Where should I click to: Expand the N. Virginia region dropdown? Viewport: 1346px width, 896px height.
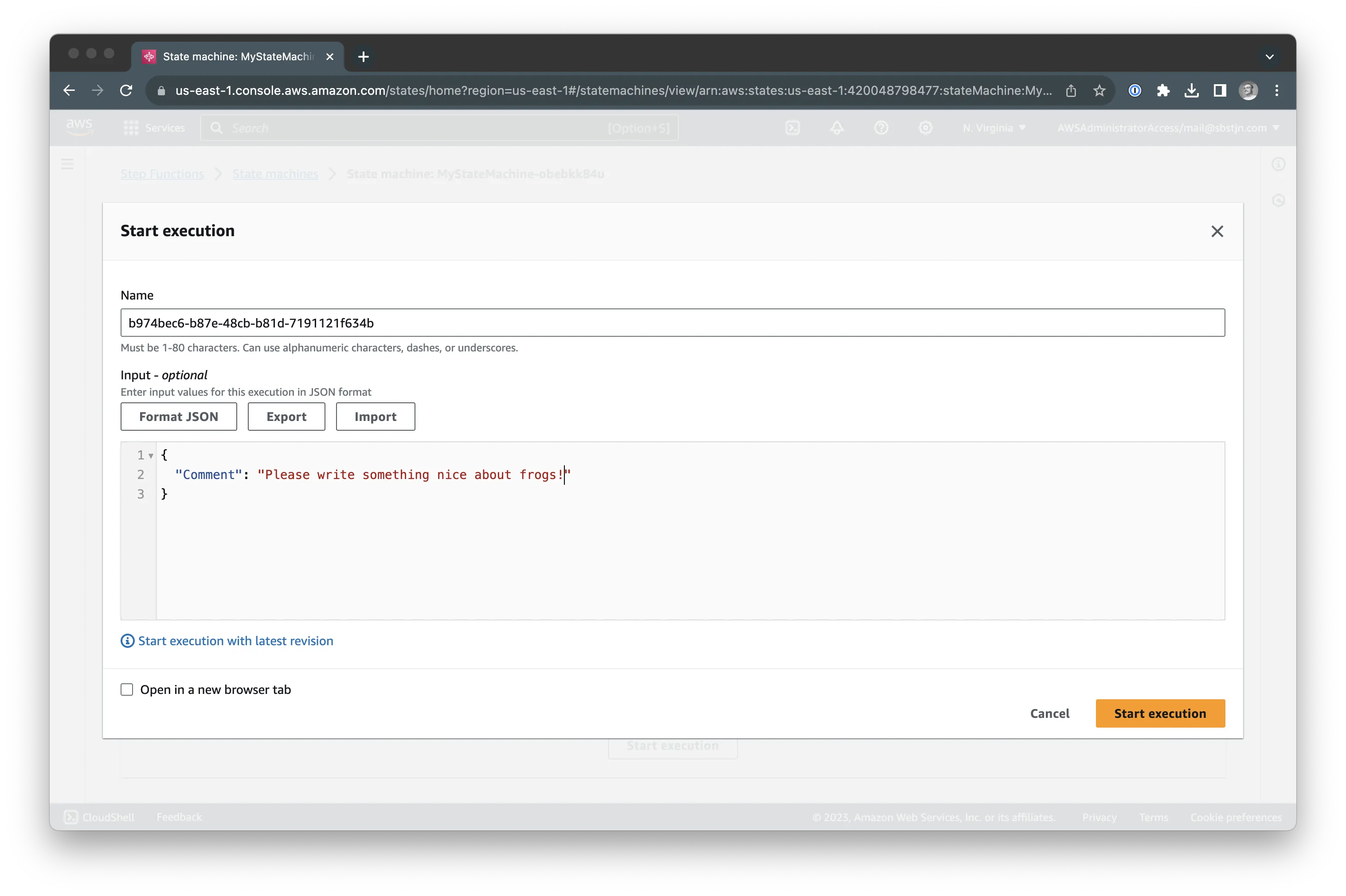coord(994,128)
